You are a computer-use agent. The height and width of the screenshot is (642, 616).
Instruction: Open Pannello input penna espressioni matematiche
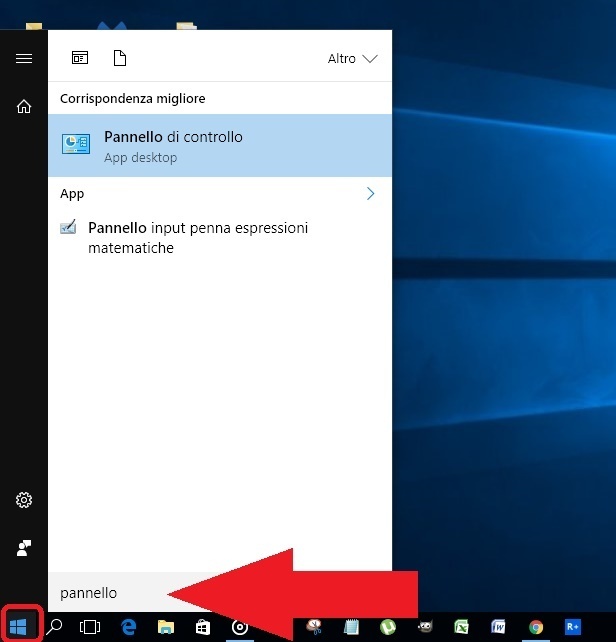pyautogui.click(x=220, y=237)
